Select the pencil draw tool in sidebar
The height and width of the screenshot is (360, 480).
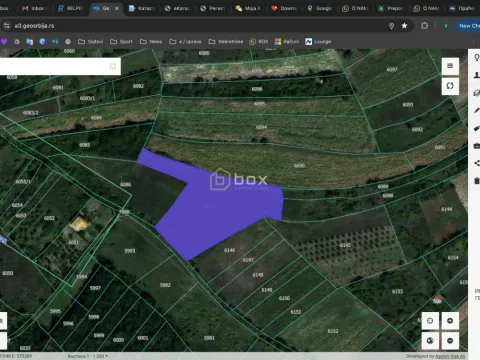pyautogui.click(x=477, y=110)
